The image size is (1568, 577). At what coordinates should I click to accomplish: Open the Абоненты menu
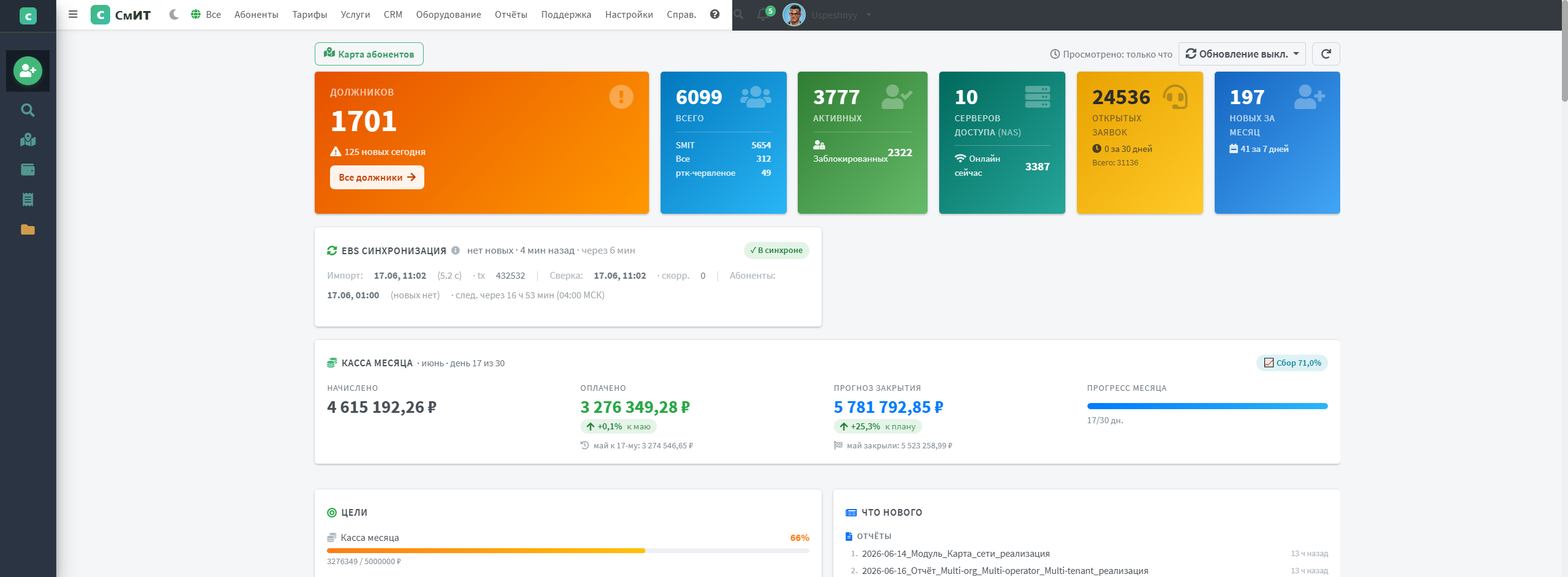257,14
